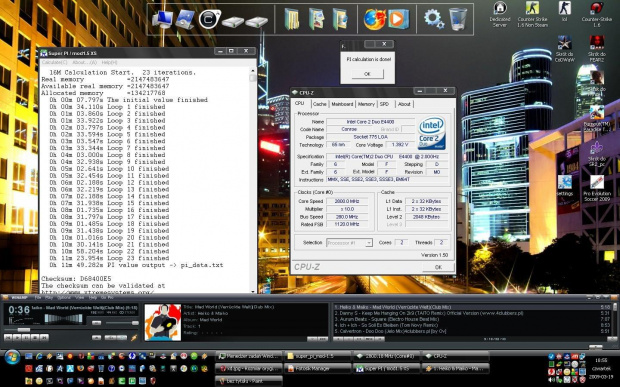This screenshot has height=387, width=620.
Task: Open the Computer icon in the top dock
Action: coord(163,19)
